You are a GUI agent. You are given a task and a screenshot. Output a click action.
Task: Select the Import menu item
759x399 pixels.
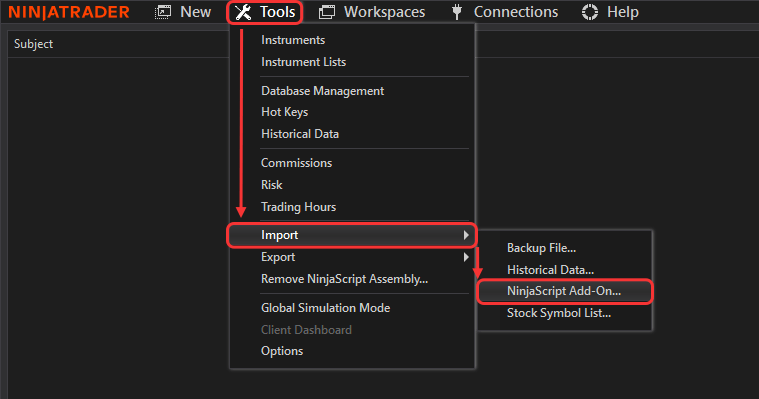(352, 235)
